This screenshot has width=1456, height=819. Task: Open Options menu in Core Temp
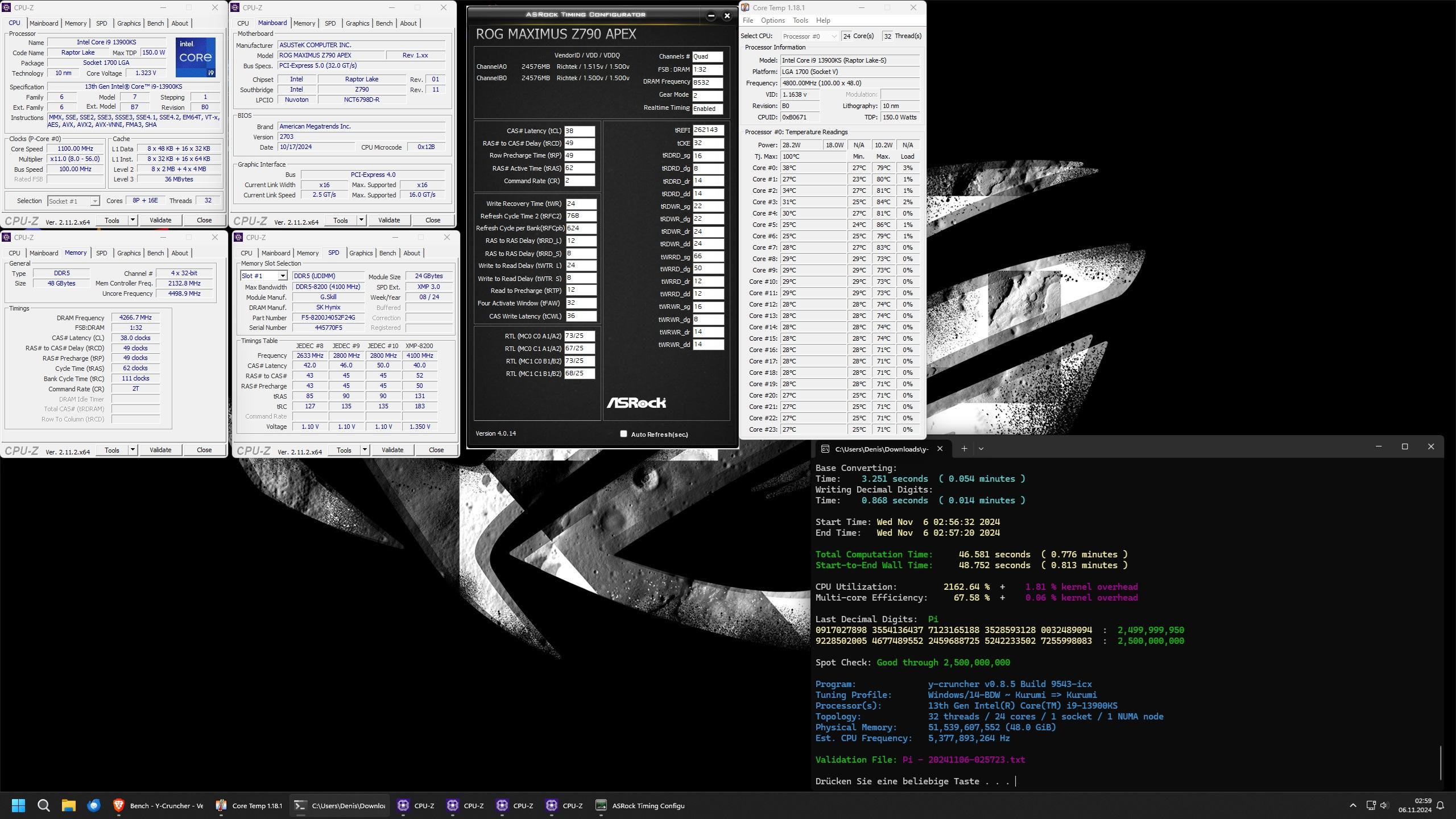pyautogui.click(x=773, y=20)
